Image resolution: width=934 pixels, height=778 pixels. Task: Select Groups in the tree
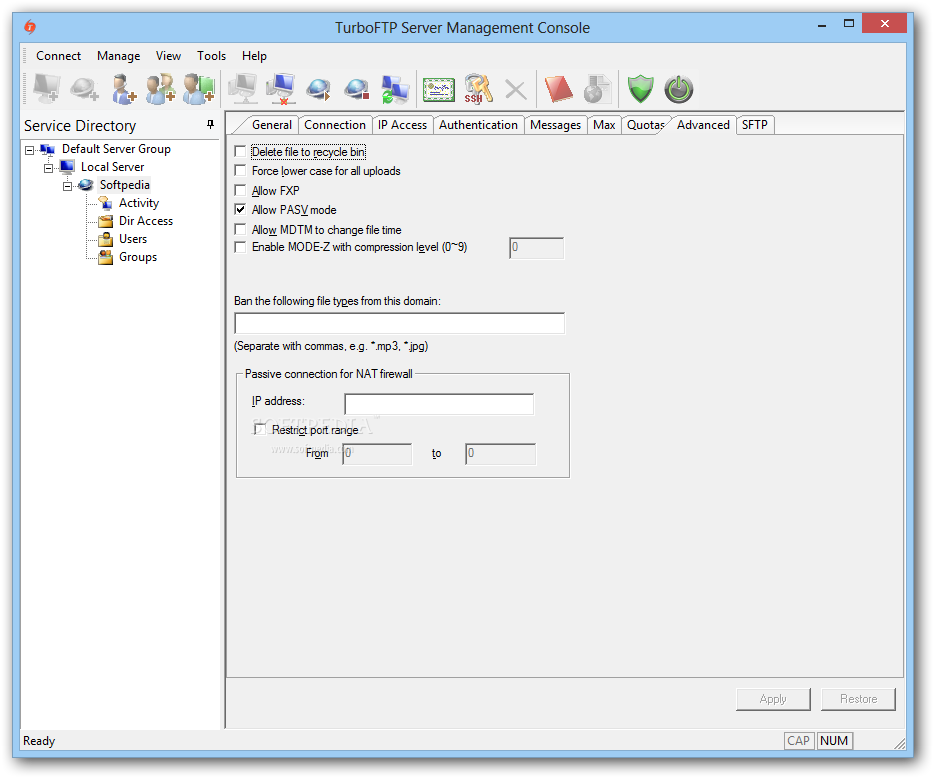coord(138,257)
